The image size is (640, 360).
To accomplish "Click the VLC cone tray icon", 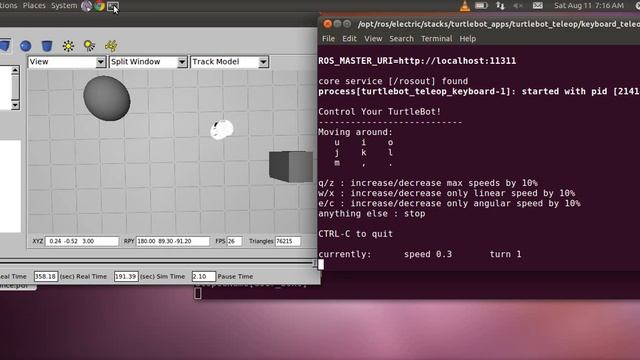I will [x=464, y=6].
